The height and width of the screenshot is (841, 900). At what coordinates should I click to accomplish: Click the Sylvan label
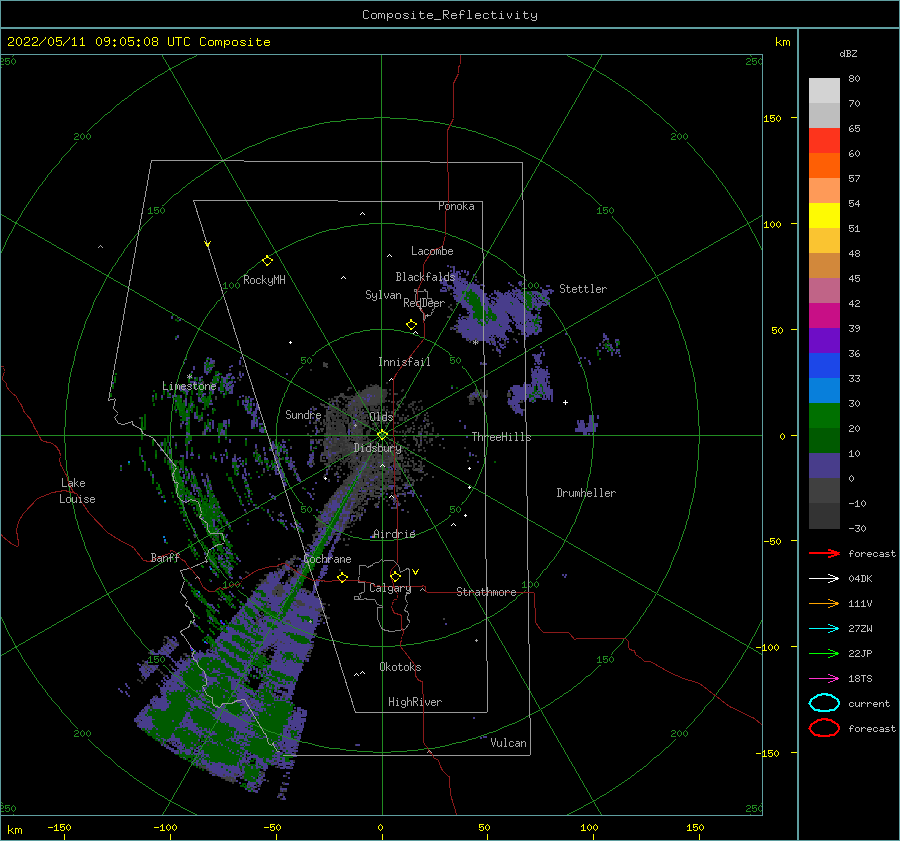[383, 295]
